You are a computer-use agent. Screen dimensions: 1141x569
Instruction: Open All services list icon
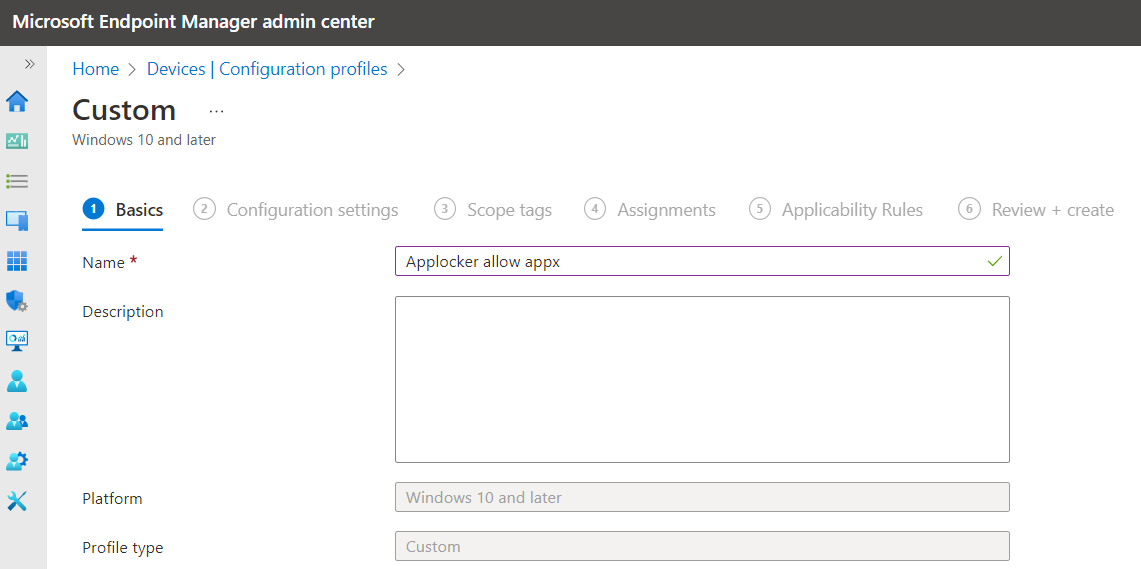pyautogui.click(x=17, y=181)
